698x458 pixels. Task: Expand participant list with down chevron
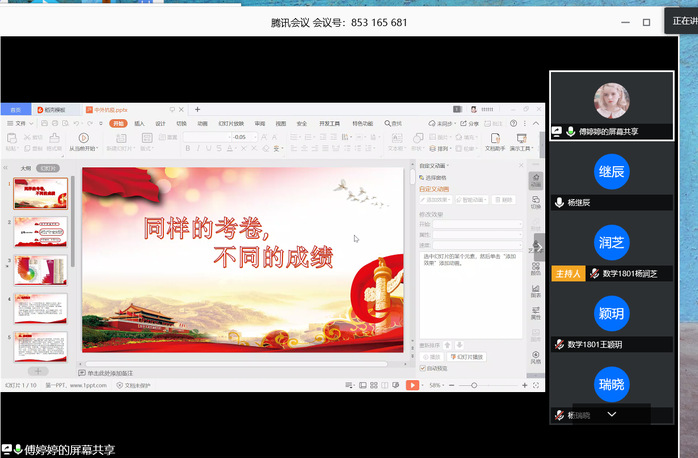(612, 414)
